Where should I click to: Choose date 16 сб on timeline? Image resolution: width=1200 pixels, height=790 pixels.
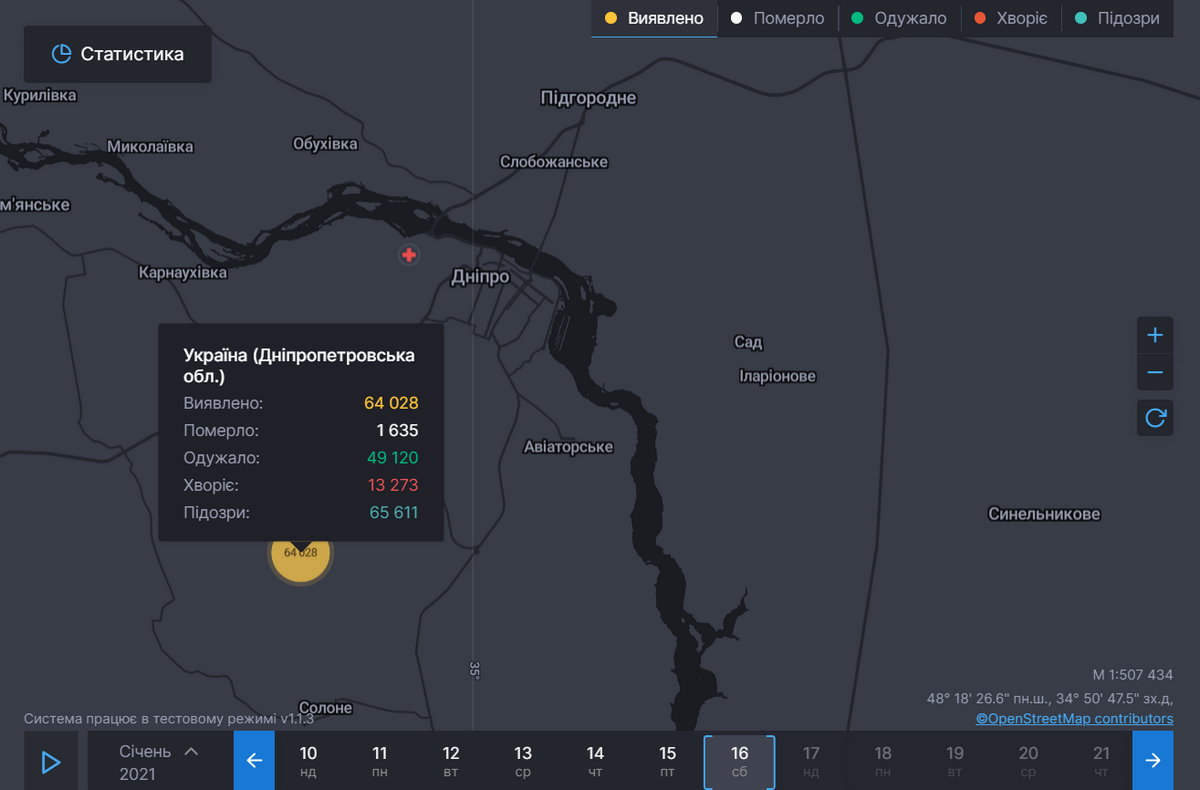coord(739,761)
